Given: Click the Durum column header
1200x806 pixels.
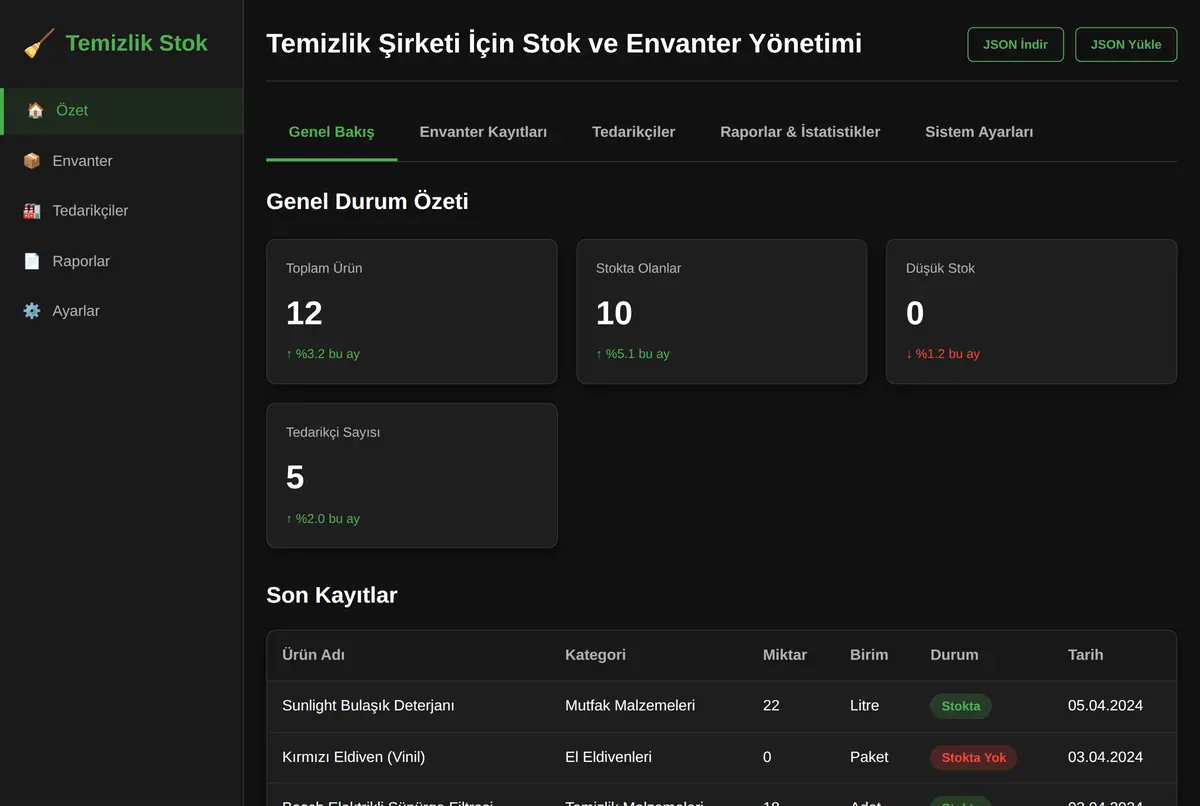Looking at the screenshot, I should [x=954, y=655].
